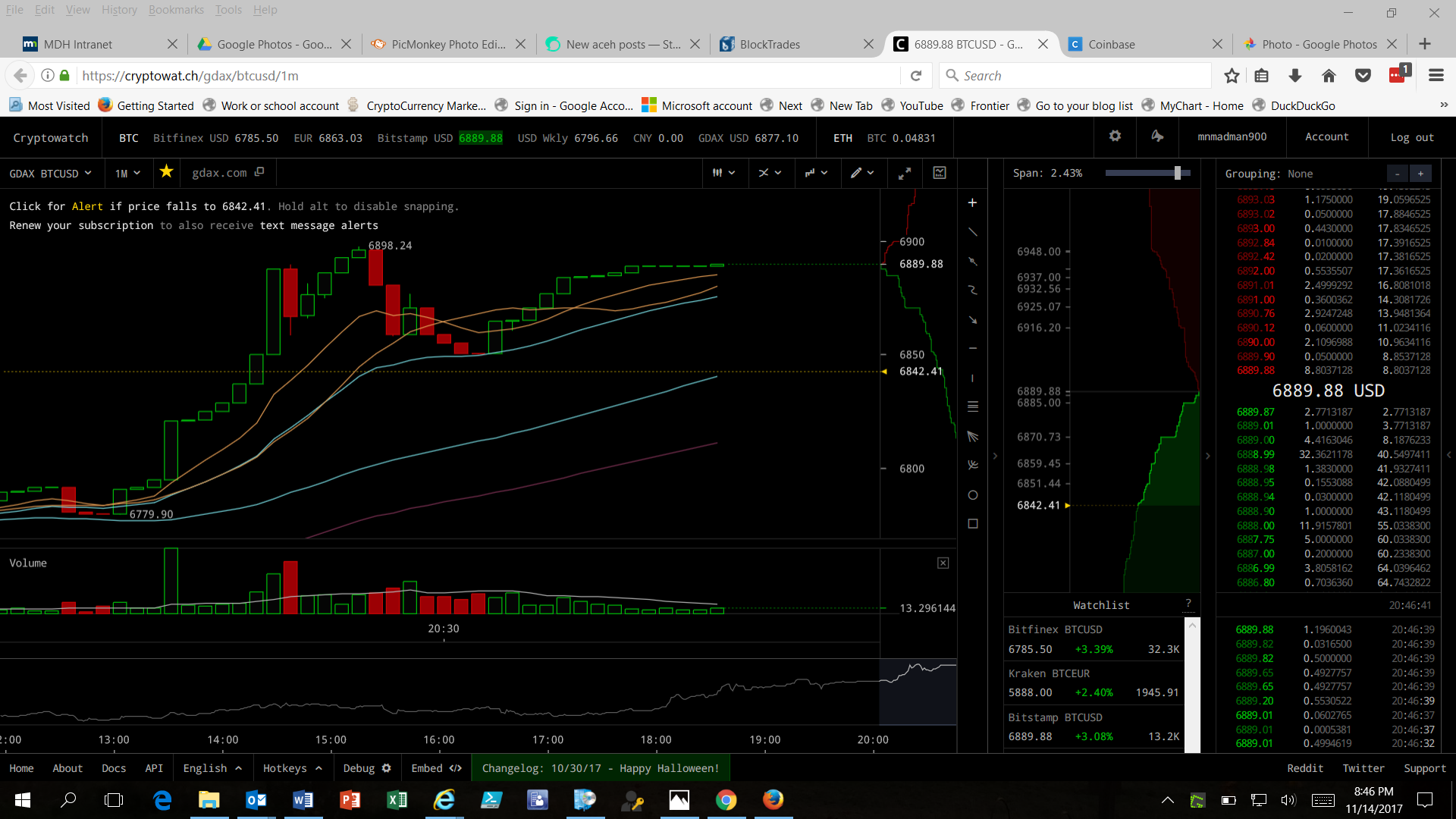Click the Span slider handle

(x=1178, y=174)
